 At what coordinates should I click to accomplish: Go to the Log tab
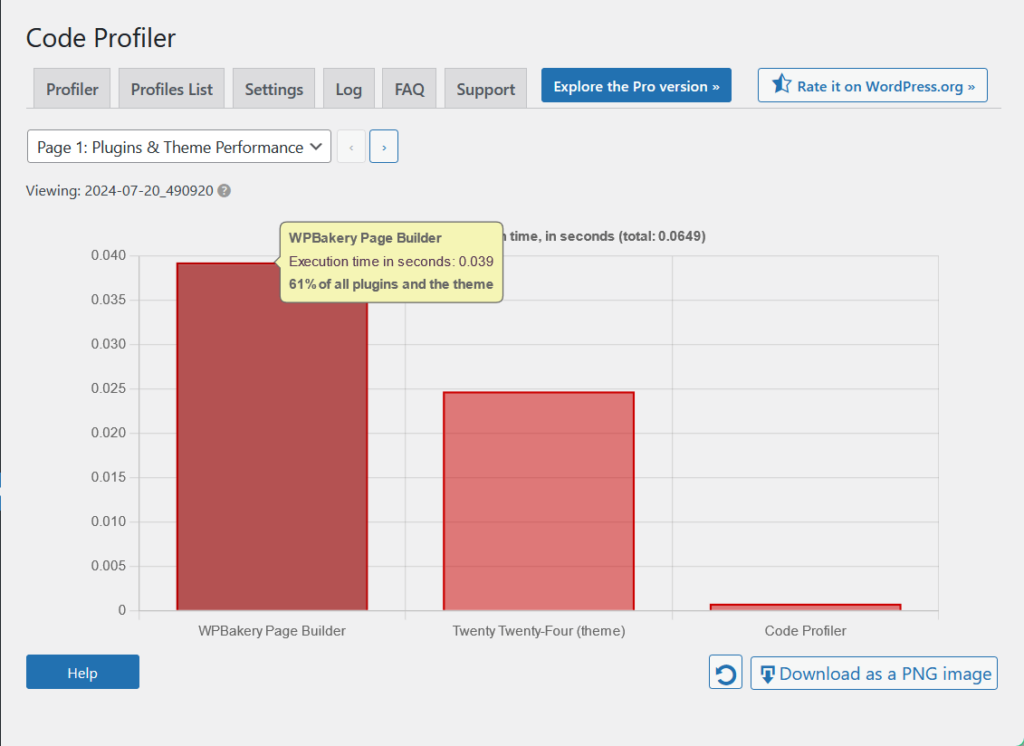(x=349, y=89)
